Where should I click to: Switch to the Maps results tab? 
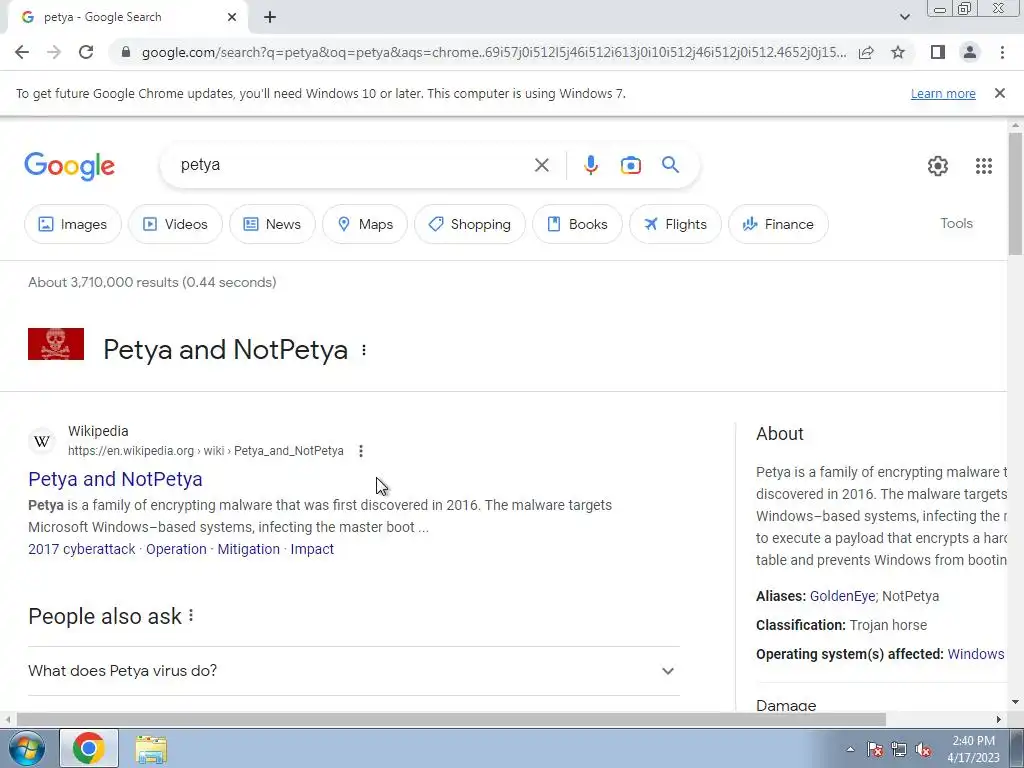click(x=364, y=224)
